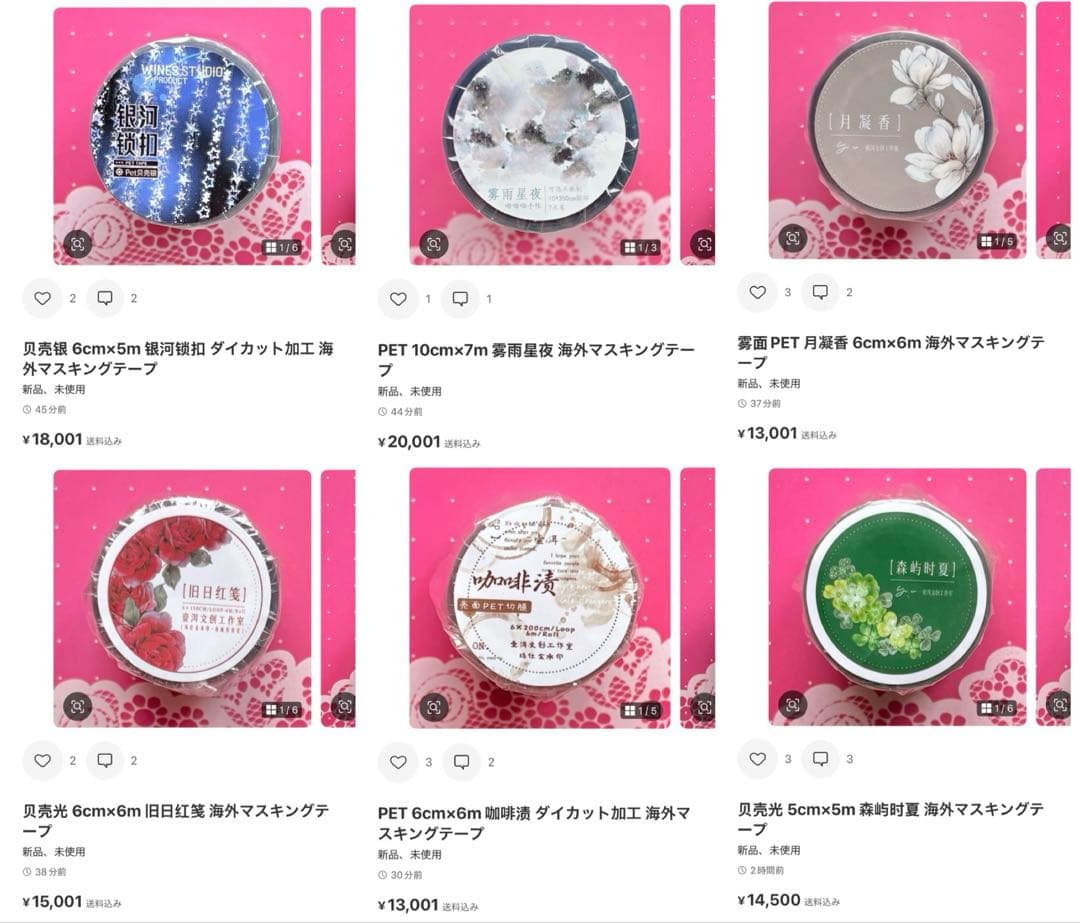Like the 旧日红笺 tape listing
Screen dimensions: 1080x923
click(x=43, y=760)
